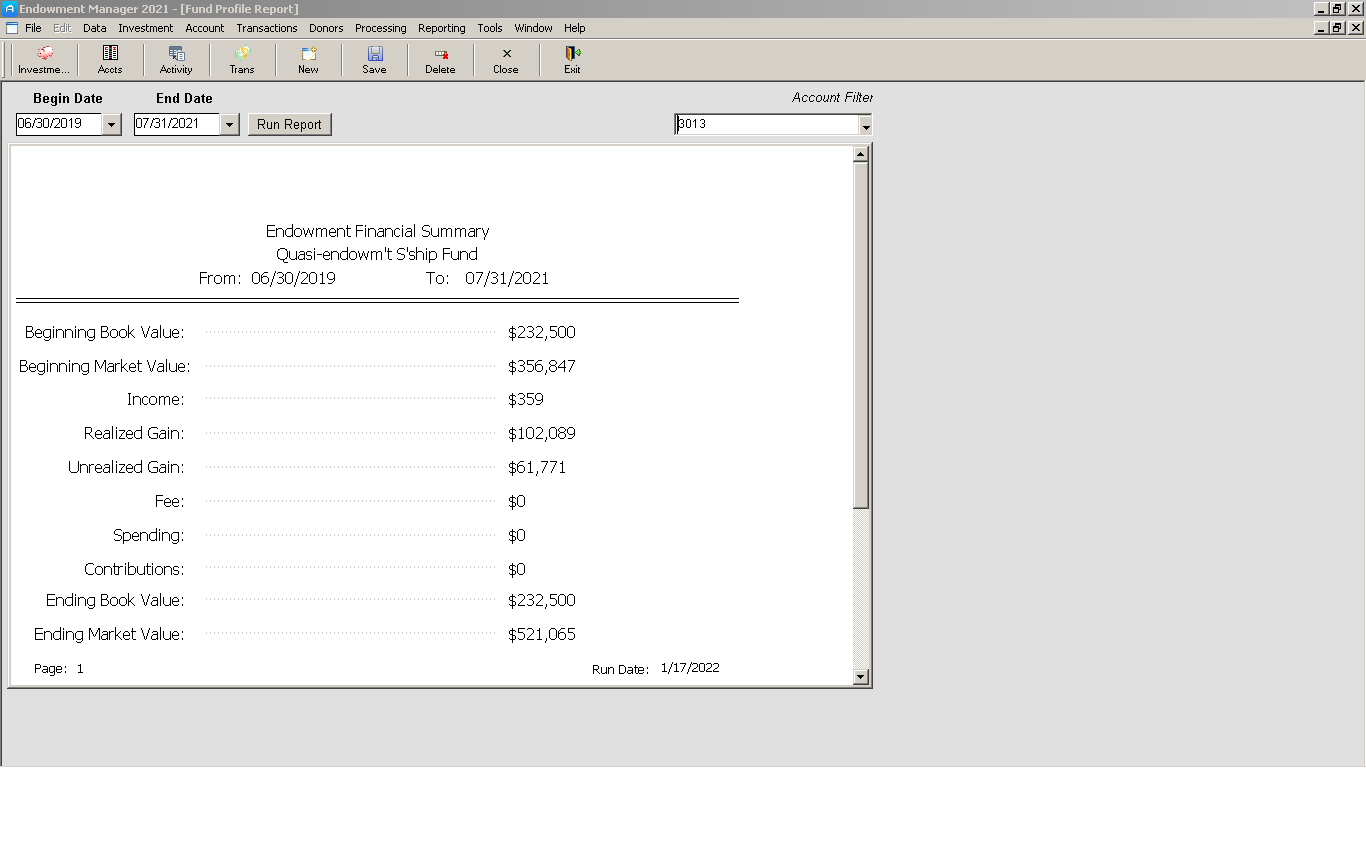This screenshot has height=850, width=1366.
Task: Open the Donors menu
Action: (x=326, y=28)
